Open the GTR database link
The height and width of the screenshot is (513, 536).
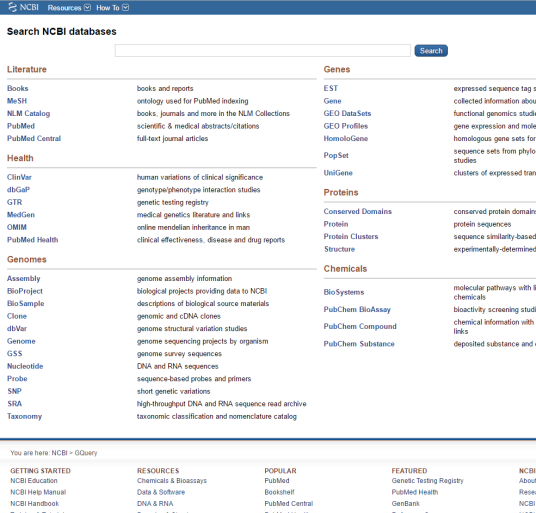(14, 202)
